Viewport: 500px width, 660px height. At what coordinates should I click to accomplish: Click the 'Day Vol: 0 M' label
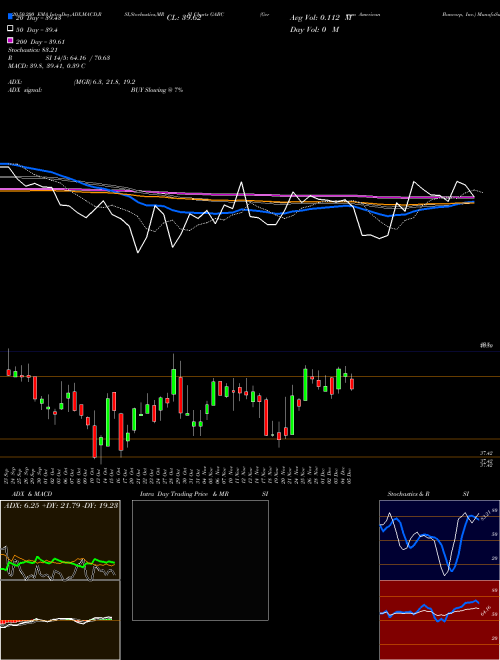pos(314,29)
